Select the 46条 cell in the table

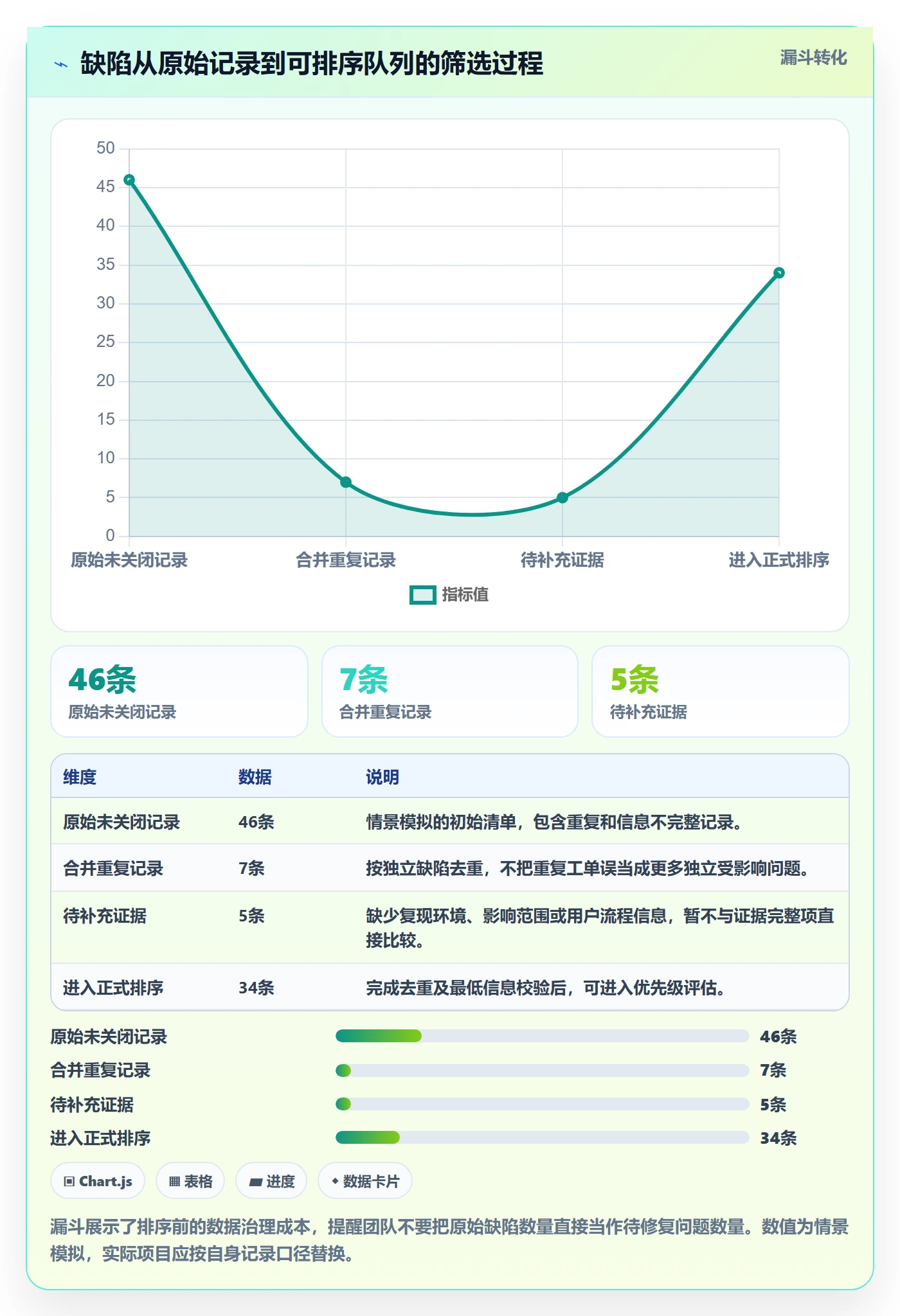256,822
